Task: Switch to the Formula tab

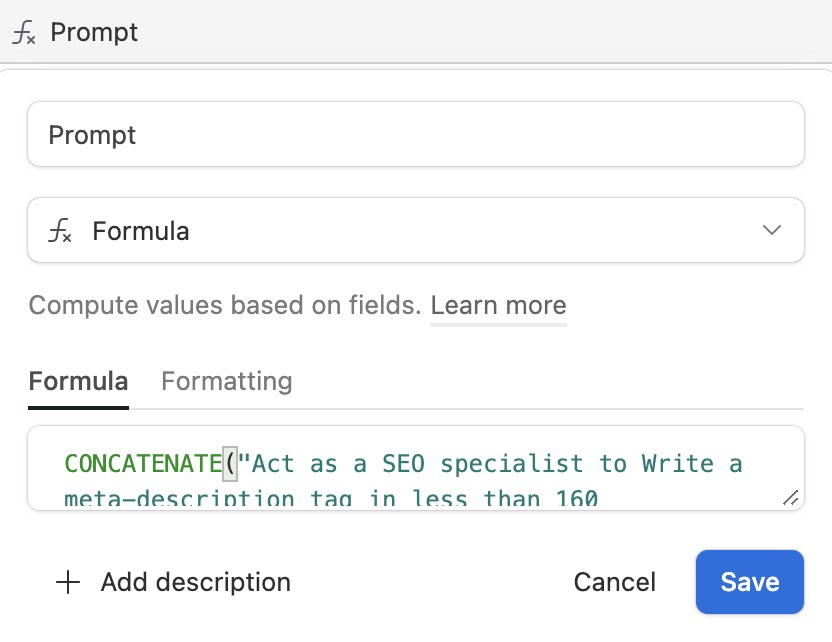Action: click(x=78, y=381)
